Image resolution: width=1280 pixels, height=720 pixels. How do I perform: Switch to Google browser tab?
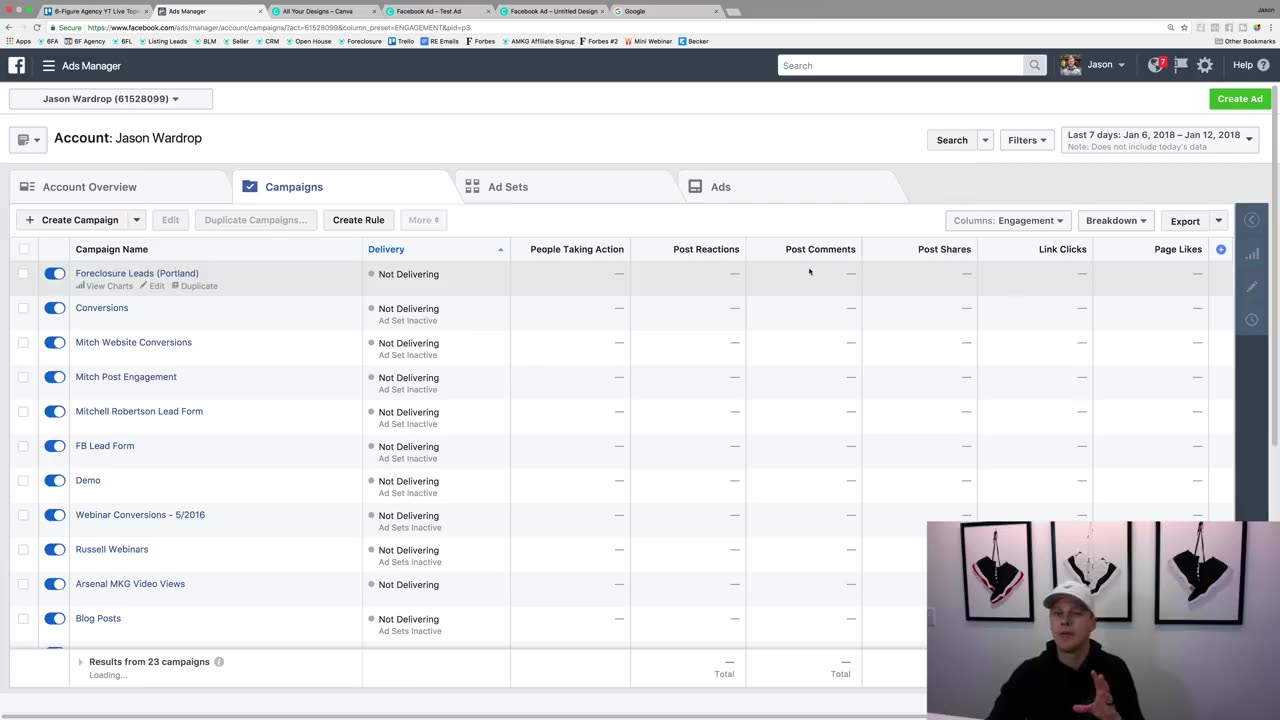click(665, 11)
